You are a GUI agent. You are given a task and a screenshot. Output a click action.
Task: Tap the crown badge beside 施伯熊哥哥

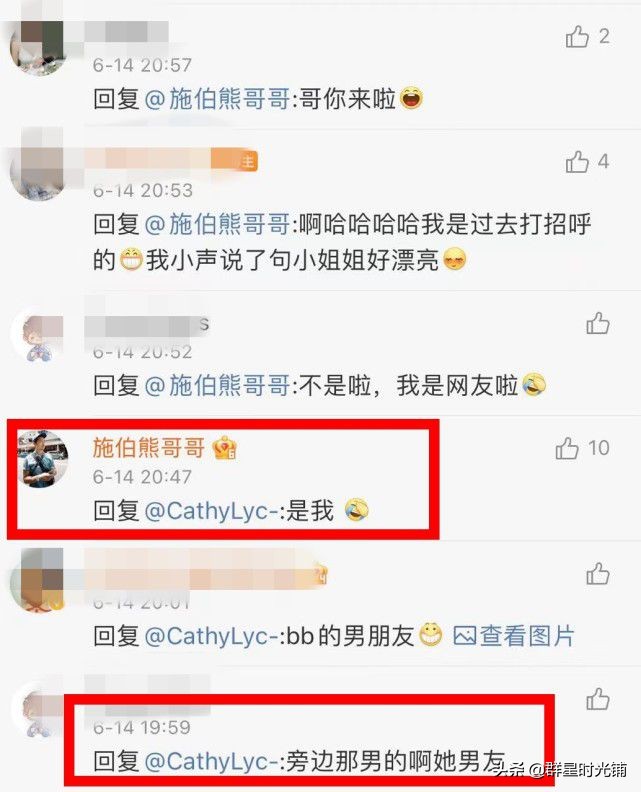[225, 448]
